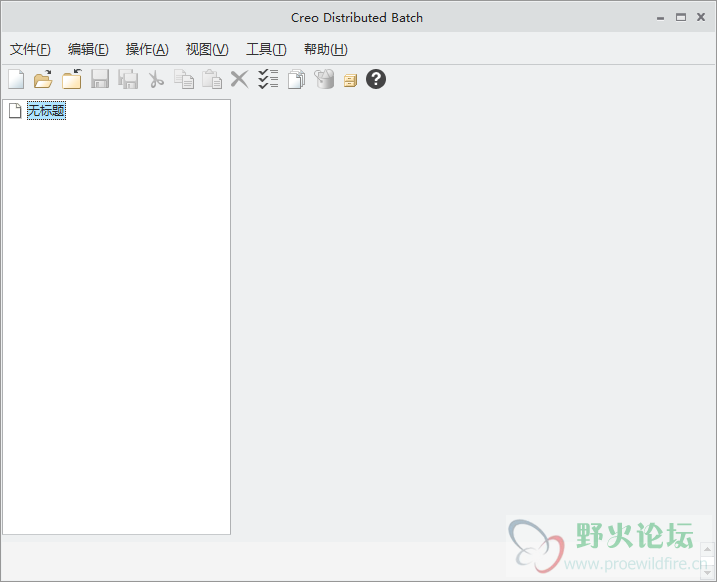The height and width of the screenshot is (582, 717).
Task: Click the folder icon with the back arrow
Action: 72,79
